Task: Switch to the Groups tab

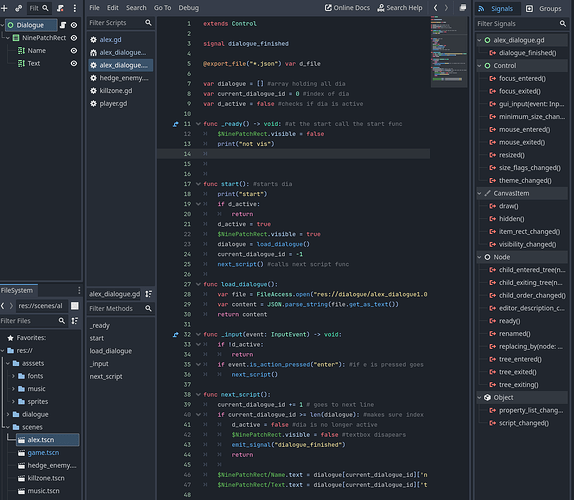Action: (544, 8)
